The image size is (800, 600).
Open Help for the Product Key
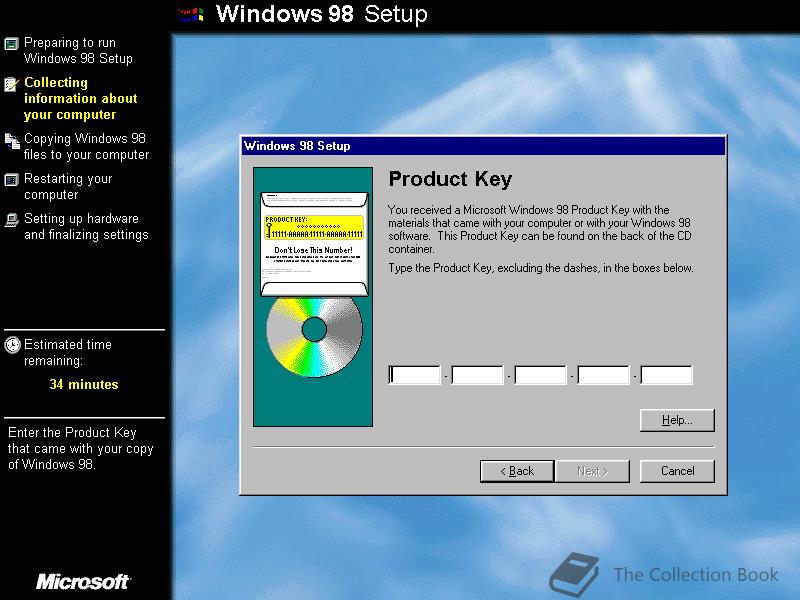pos(677,420)
